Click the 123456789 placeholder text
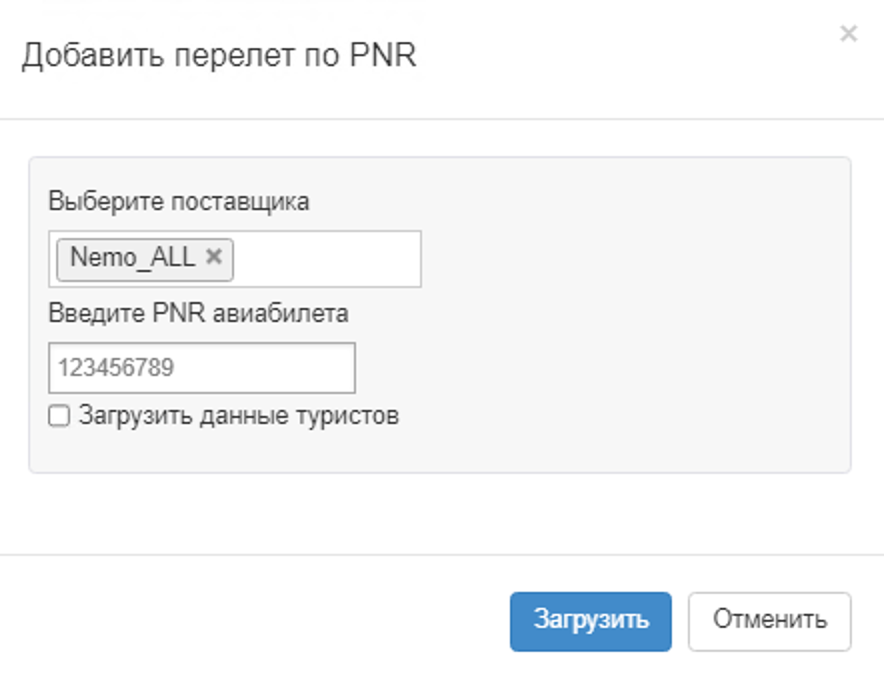 (x=116, y=368)
